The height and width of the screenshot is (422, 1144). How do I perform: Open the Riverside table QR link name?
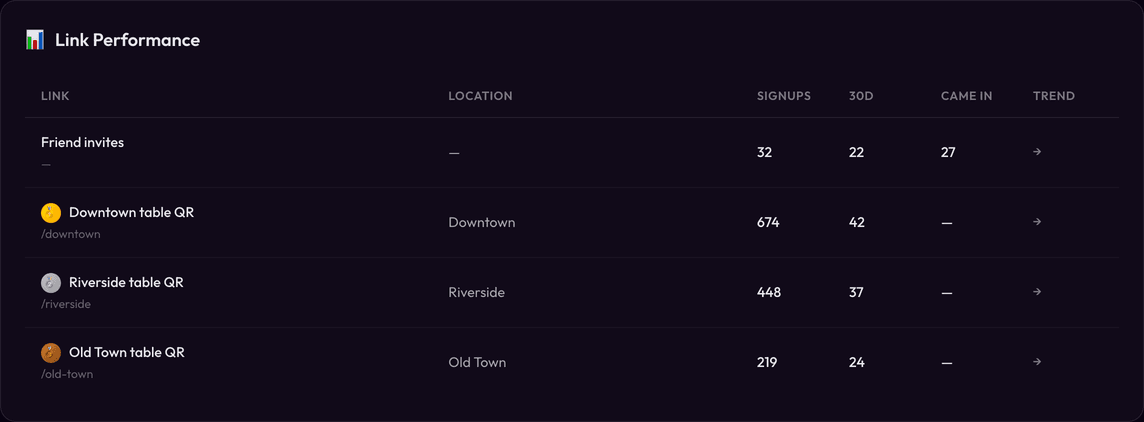click(x=126, y=283)
